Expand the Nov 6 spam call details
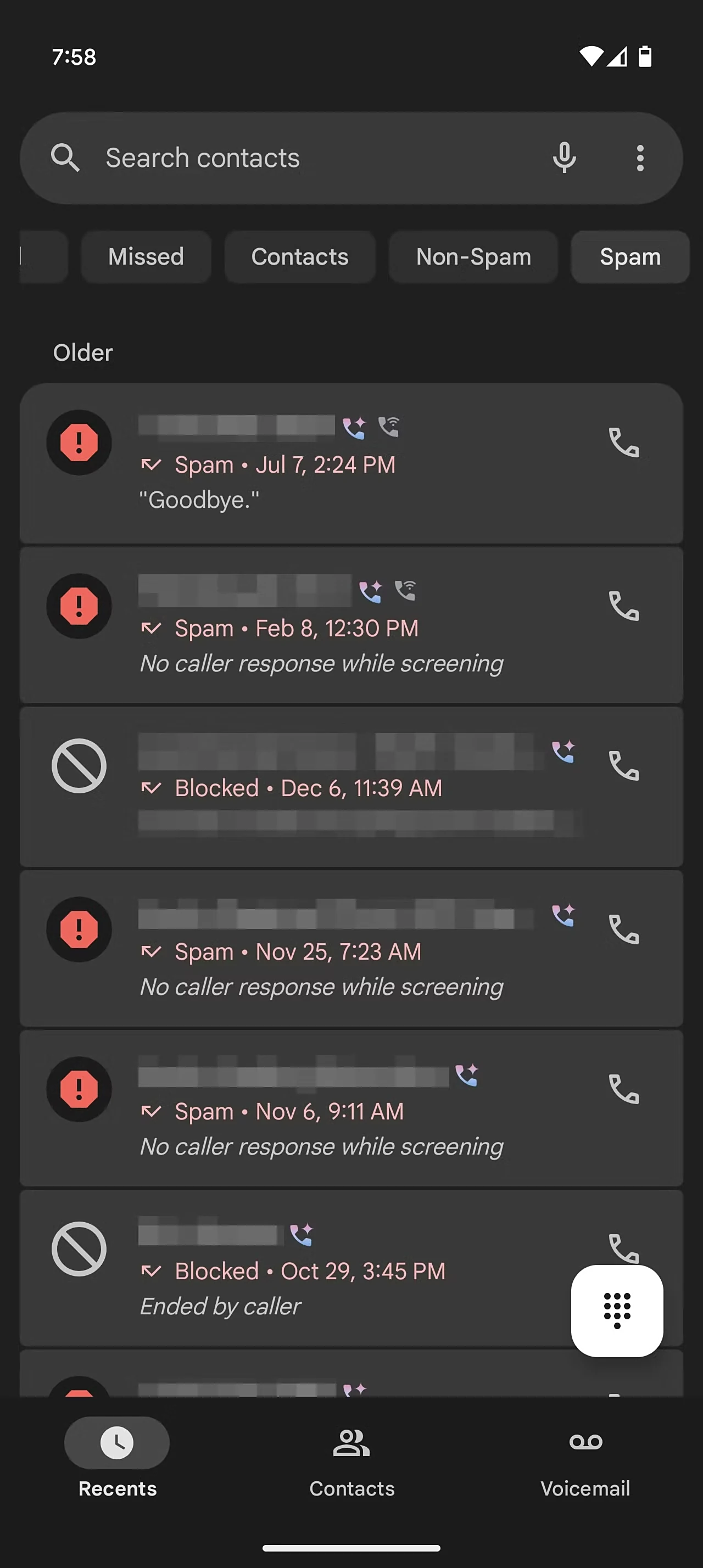 pyautogui.click(x=351, y=1108)
